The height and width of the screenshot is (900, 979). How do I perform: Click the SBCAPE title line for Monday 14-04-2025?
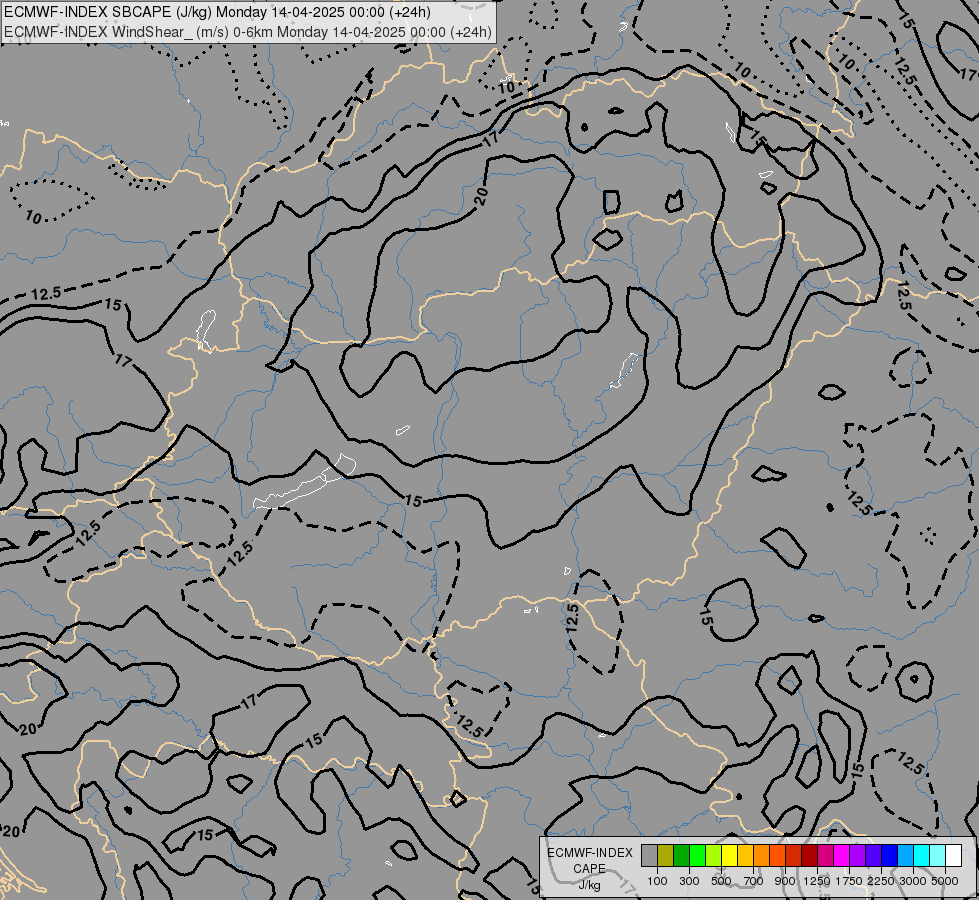(x=218, y=13)
